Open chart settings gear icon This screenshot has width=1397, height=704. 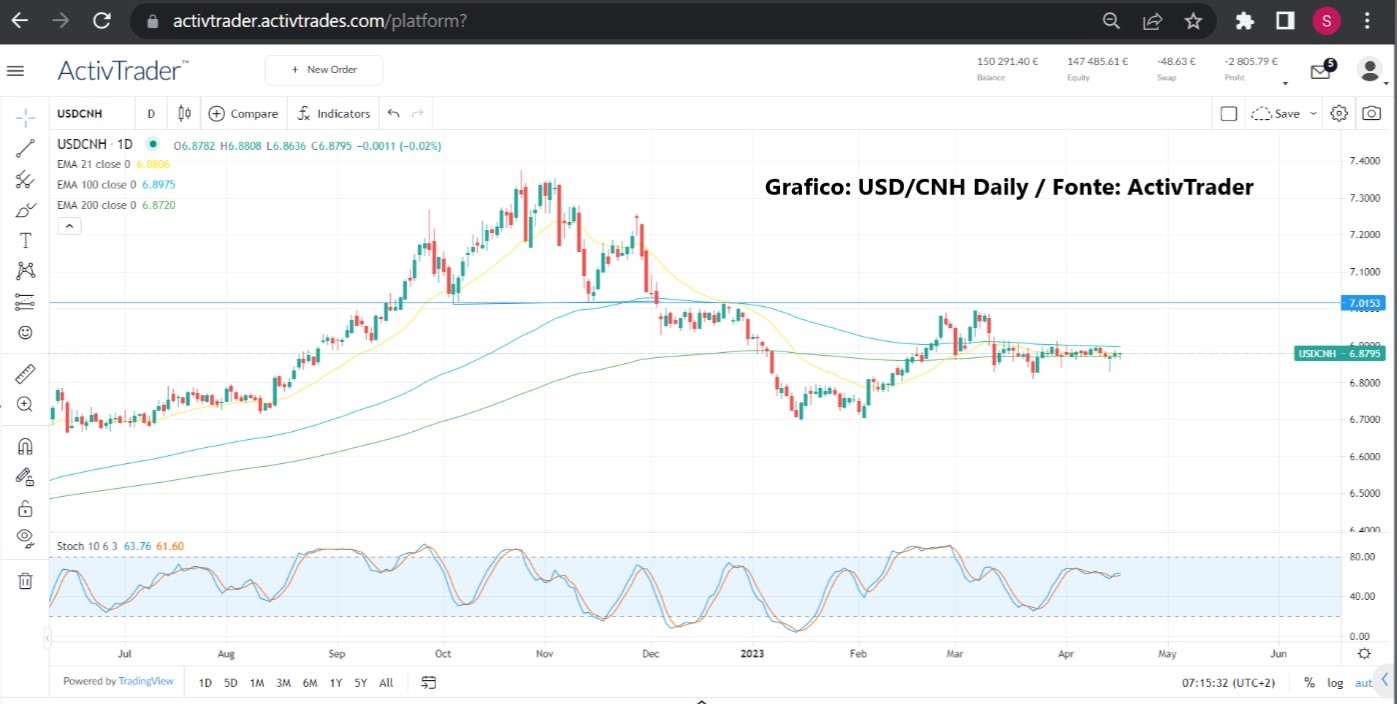[1339, 114]
